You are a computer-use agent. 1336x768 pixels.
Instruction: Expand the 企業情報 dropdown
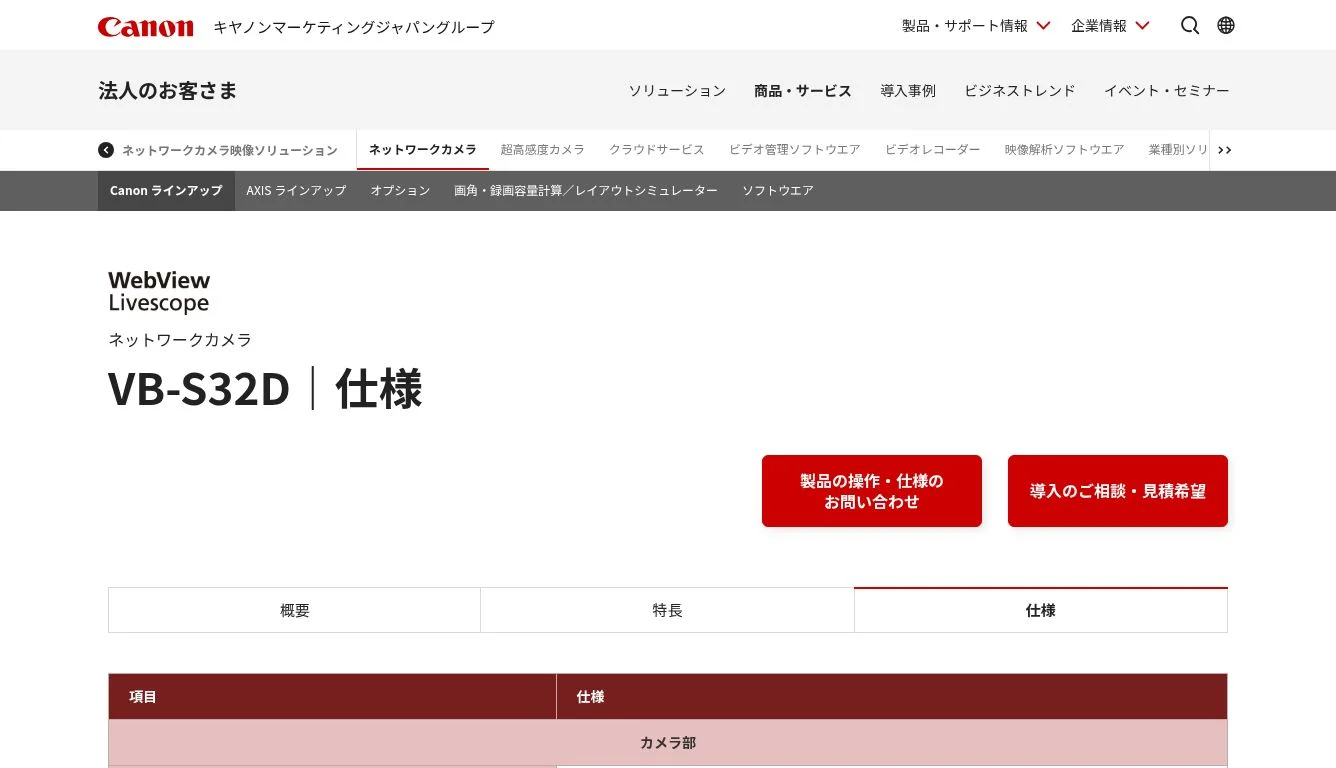click(1110, 26)
